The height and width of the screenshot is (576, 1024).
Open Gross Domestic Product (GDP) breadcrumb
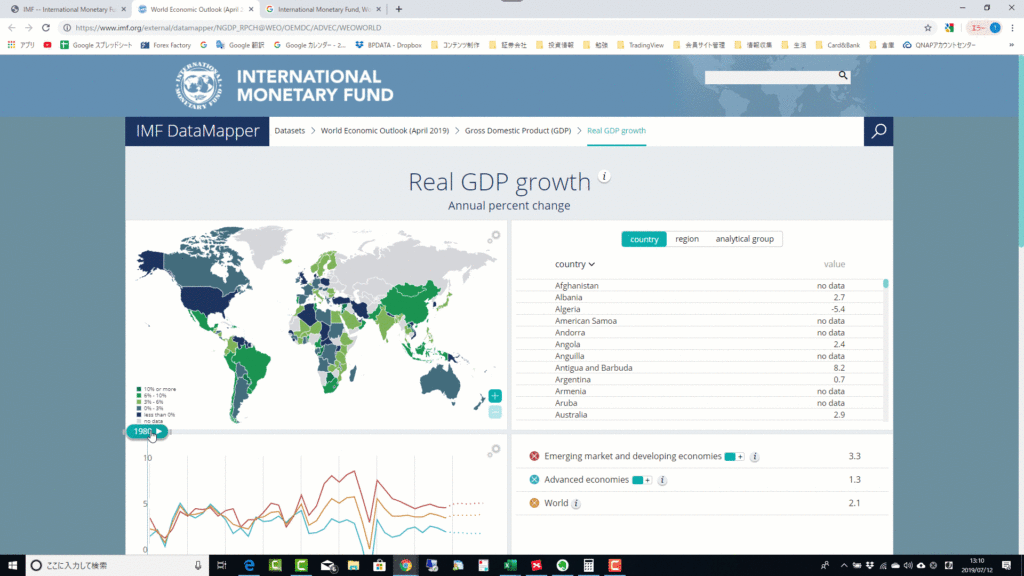click(x=518, y=131)
